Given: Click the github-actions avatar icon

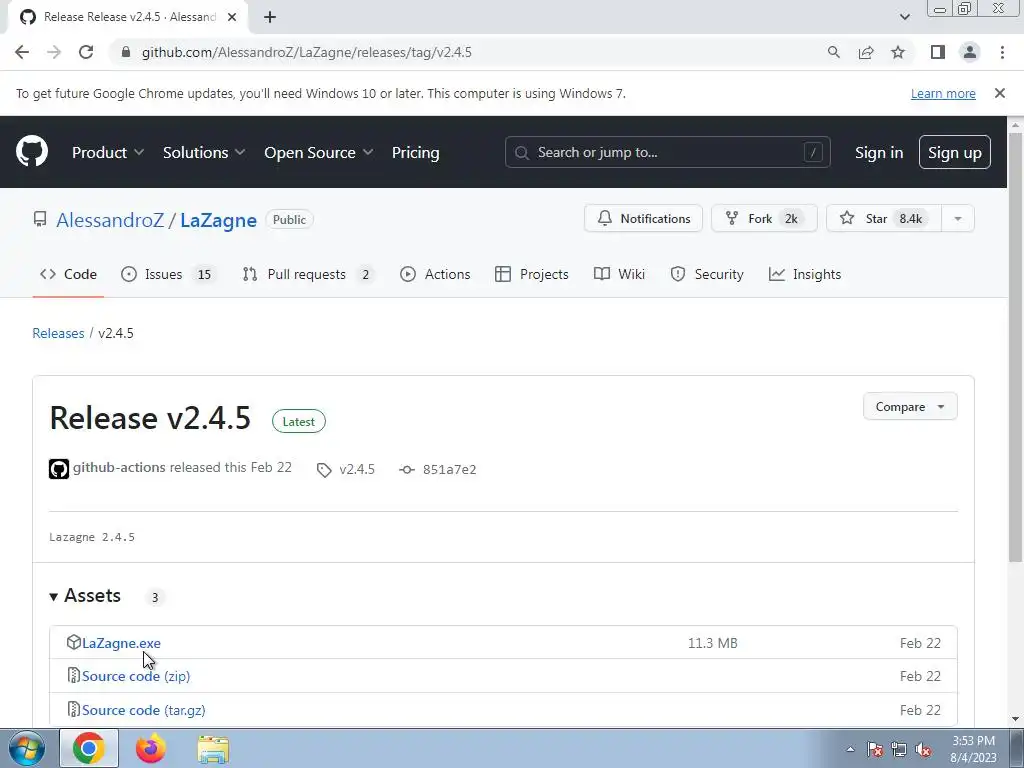Looking at the screenshot, I should tap(59, 469).
